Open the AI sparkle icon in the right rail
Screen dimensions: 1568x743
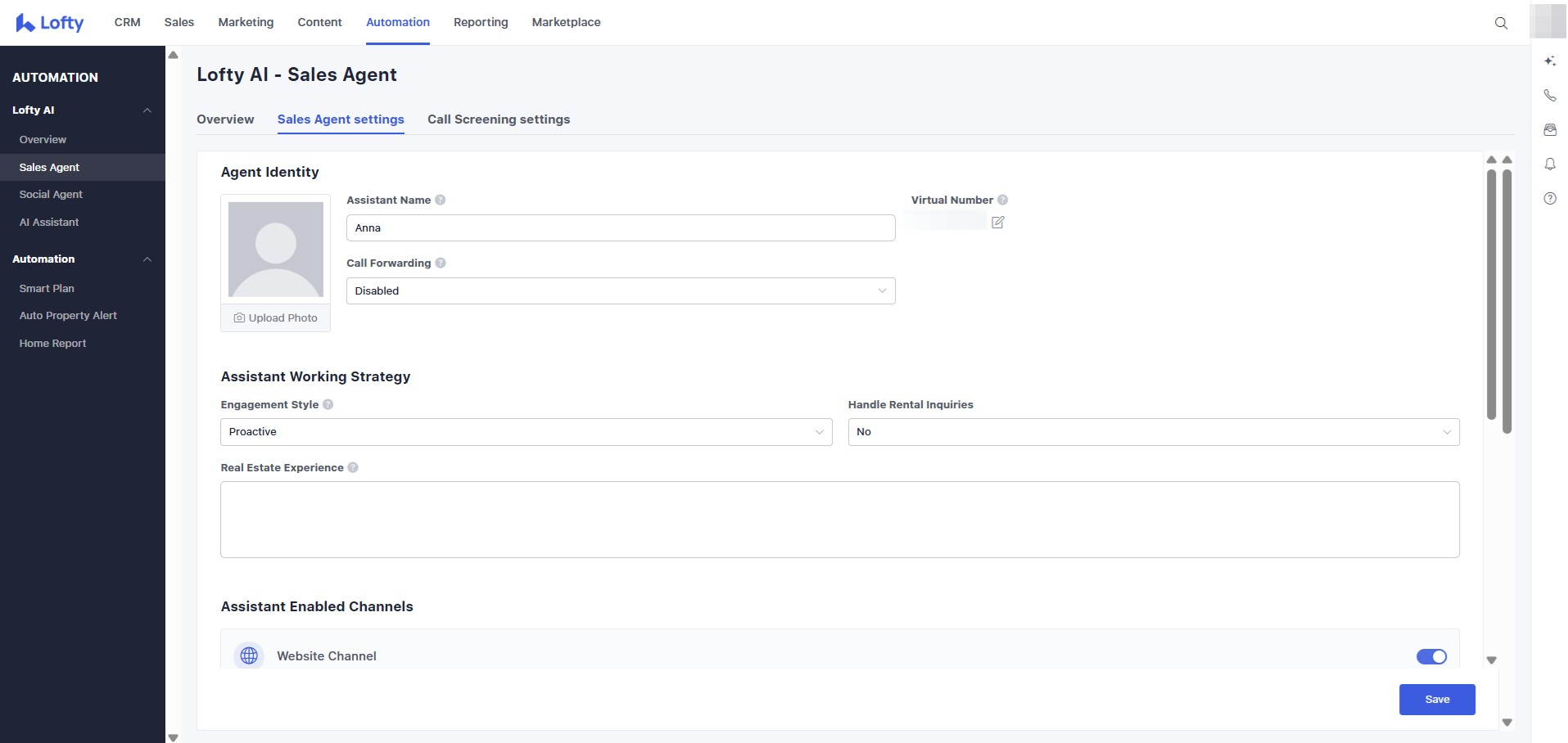1549,61
